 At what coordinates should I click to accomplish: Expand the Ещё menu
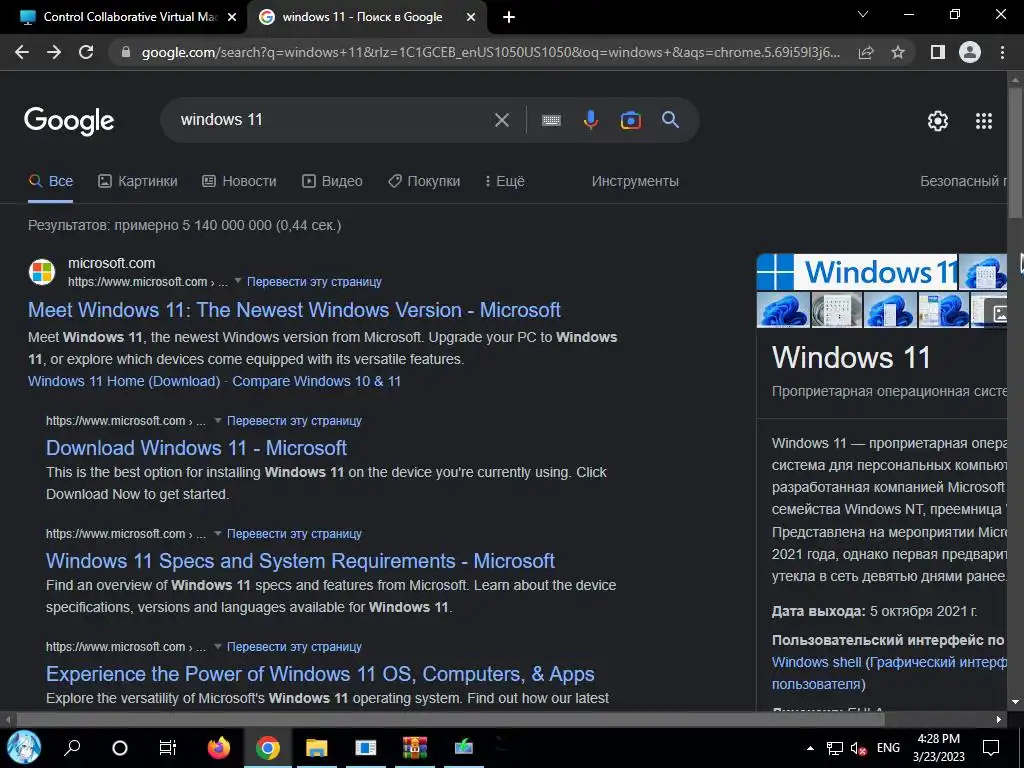505,181
